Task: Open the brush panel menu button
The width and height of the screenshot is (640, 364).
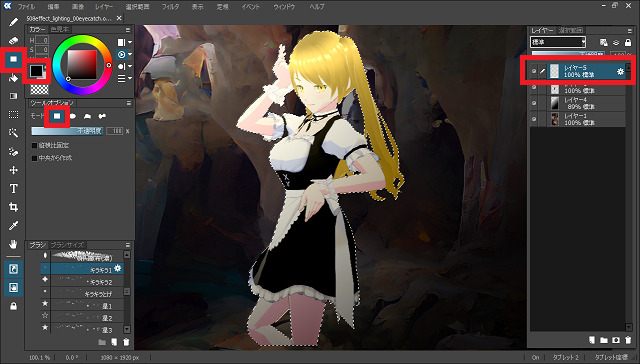Action: tap(128, 245)
